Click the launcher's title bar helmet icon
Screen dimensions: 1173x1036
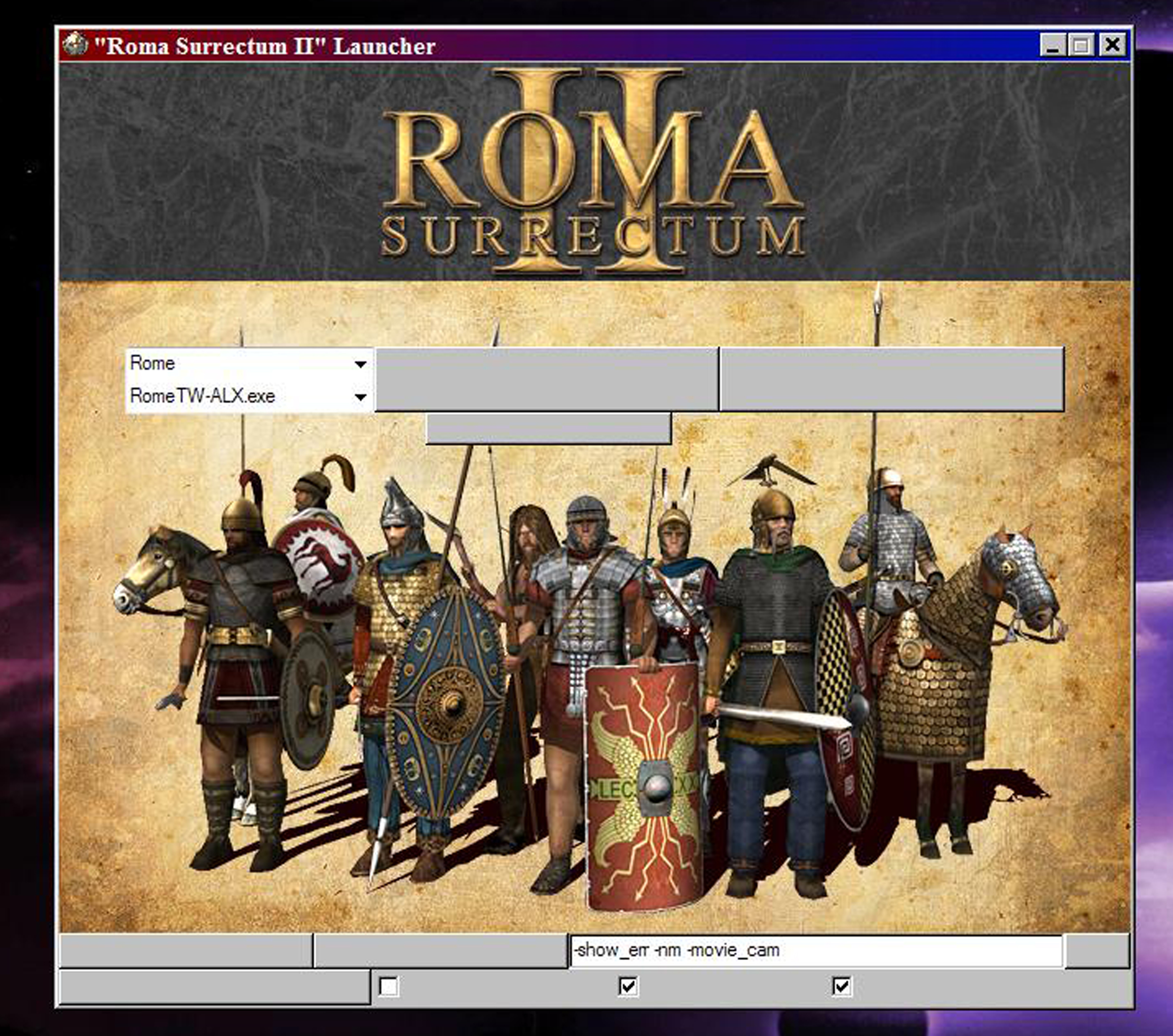[x=74, y=45]
